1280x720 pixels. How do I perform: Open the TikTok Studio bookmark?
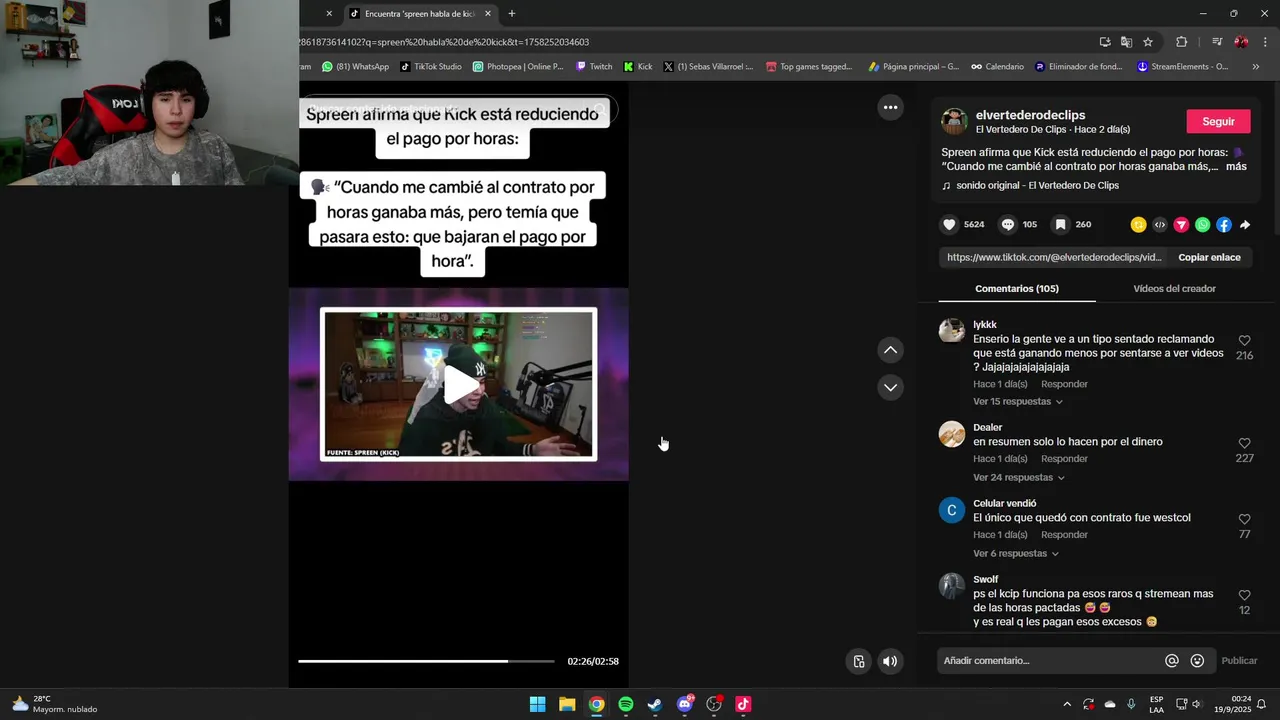tap(431, 67)
